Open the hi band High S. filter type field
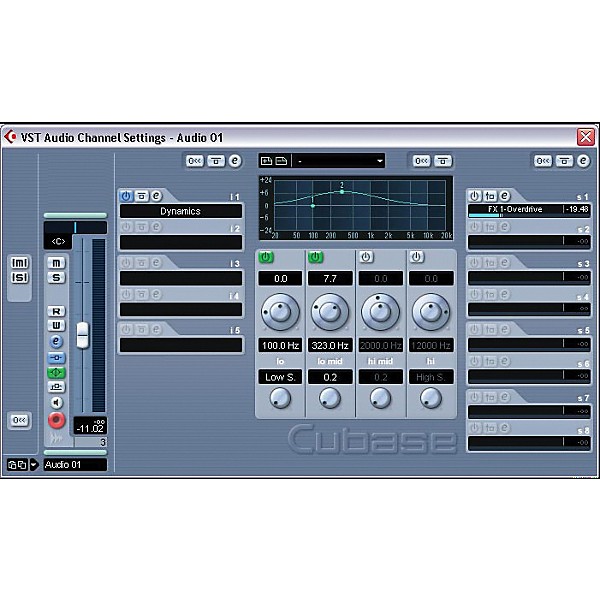 [431, 377]
